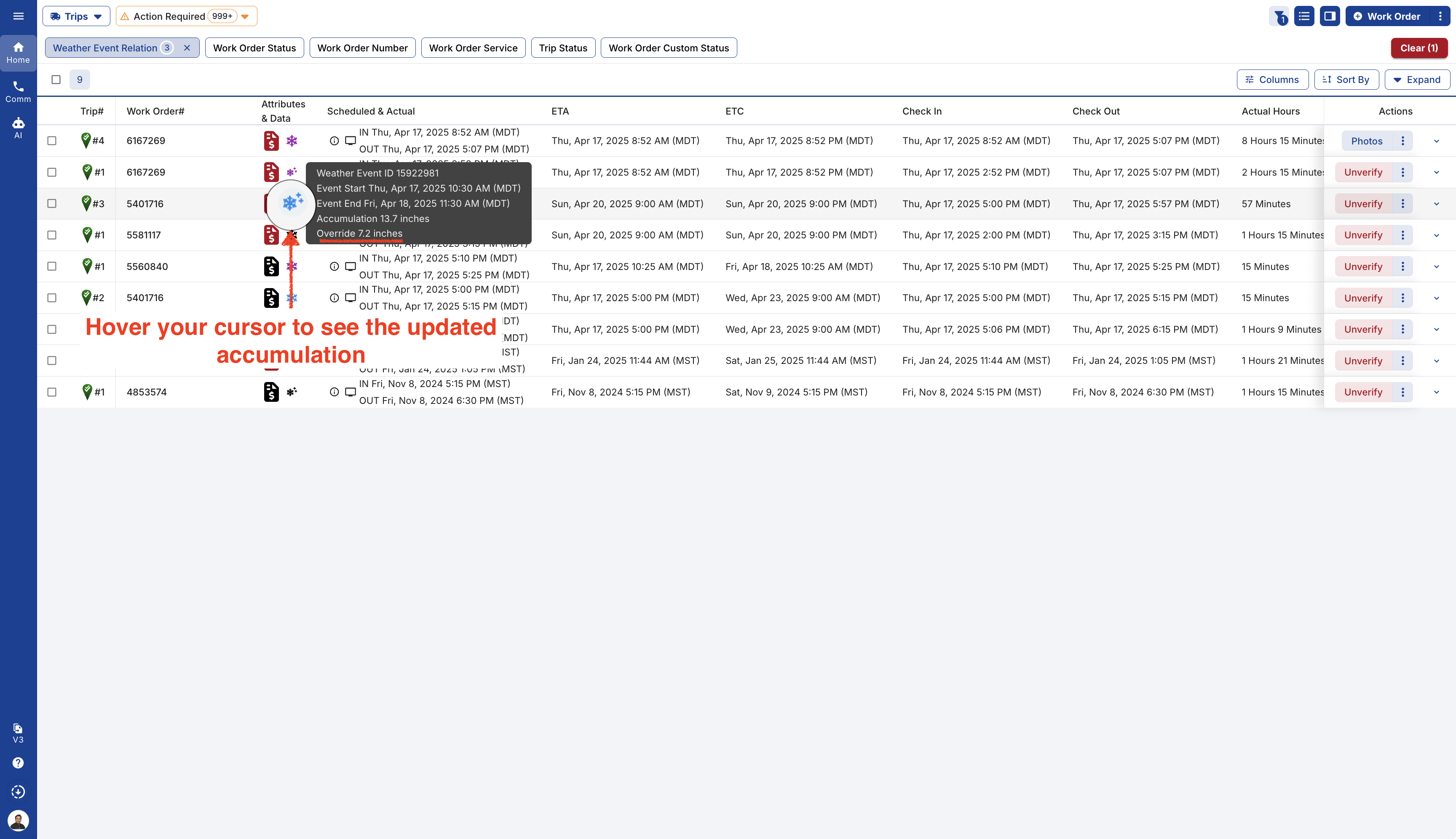
Task: Click the download circle sidebar icon
Action: 19,791
